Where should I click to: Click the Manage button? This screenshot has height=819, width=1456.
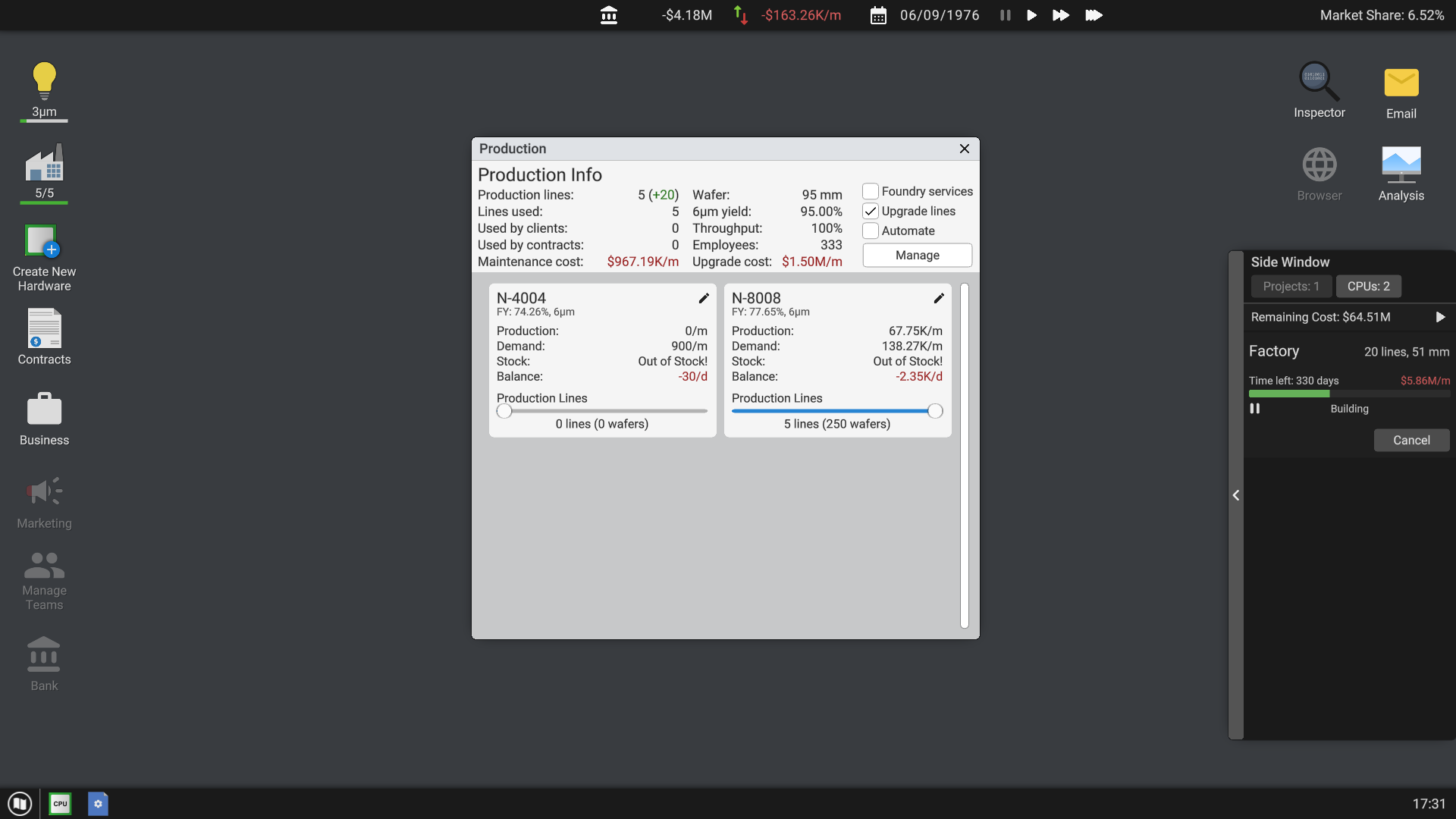point(917,255)
